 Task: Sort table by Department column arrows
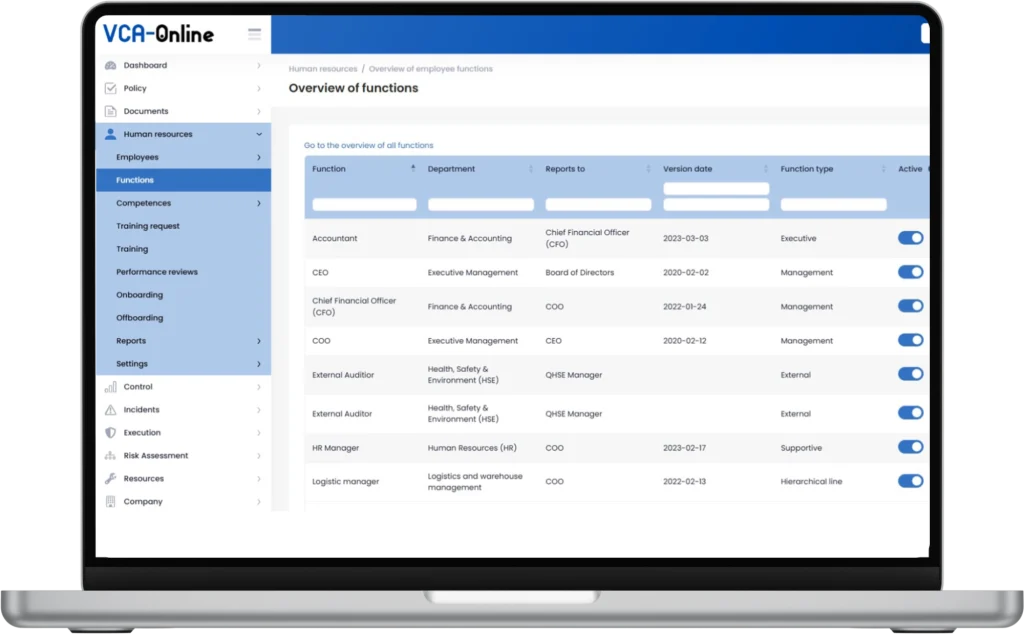(x=531, y=169)
